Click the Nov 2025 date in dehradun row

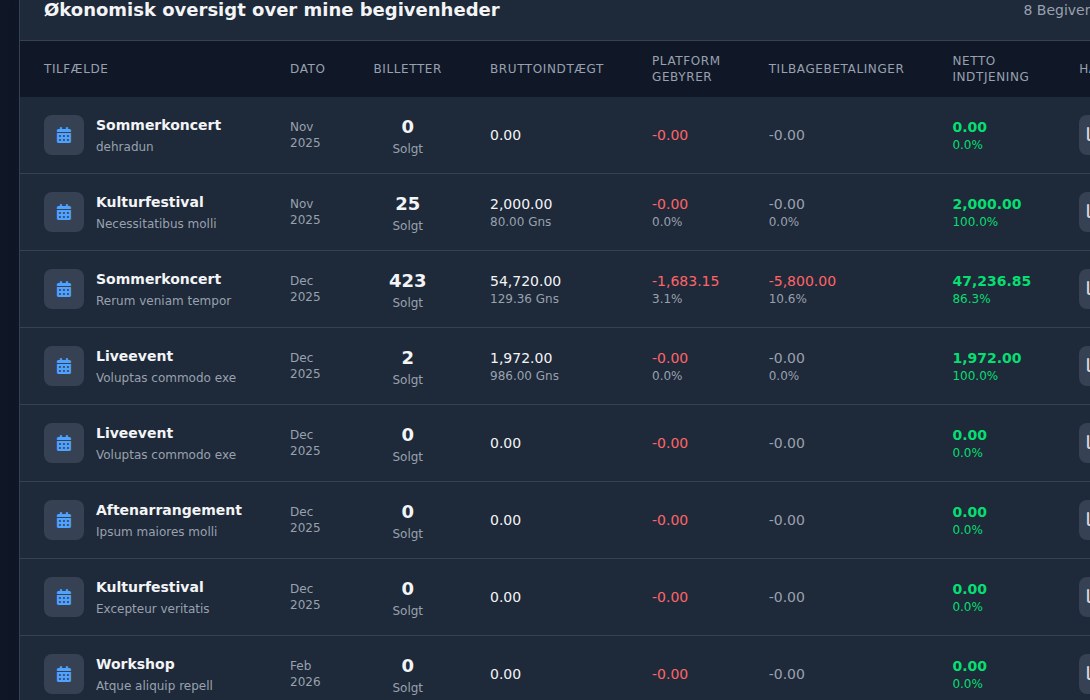pyautogui.click(x=305, y=135)
